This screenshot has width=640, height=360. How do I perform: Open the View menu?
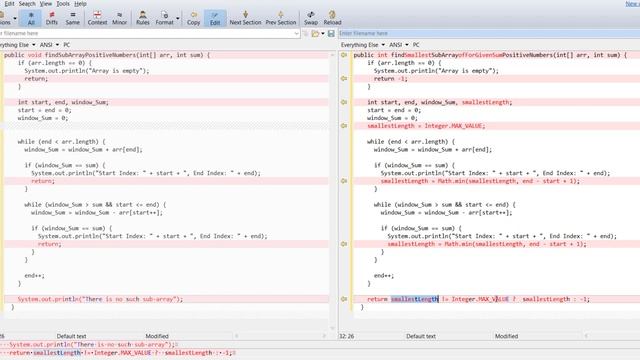(46, 4)
